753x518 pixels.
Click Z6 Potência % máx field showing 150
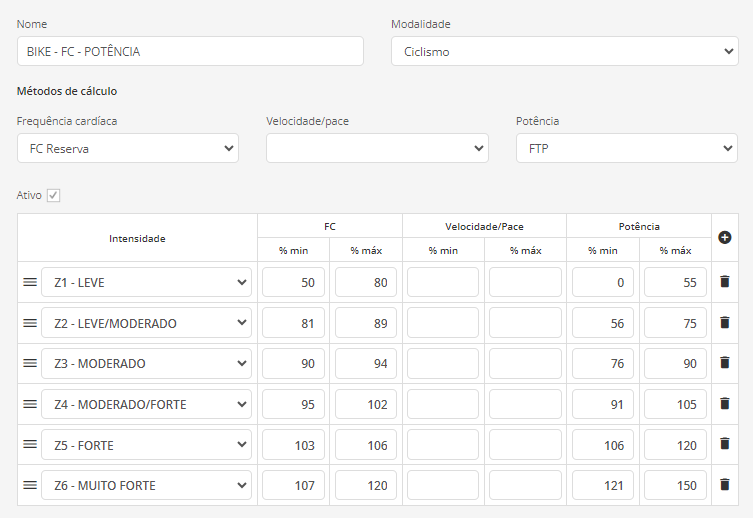click(x=675, y=485)
